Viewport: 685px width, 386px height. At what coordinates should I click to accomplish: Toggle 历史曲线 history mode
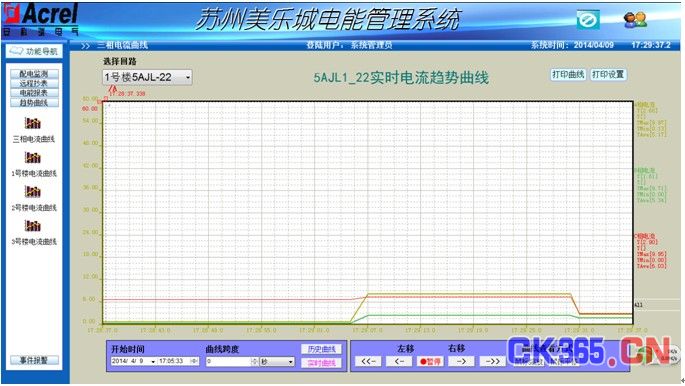(322, 349)
